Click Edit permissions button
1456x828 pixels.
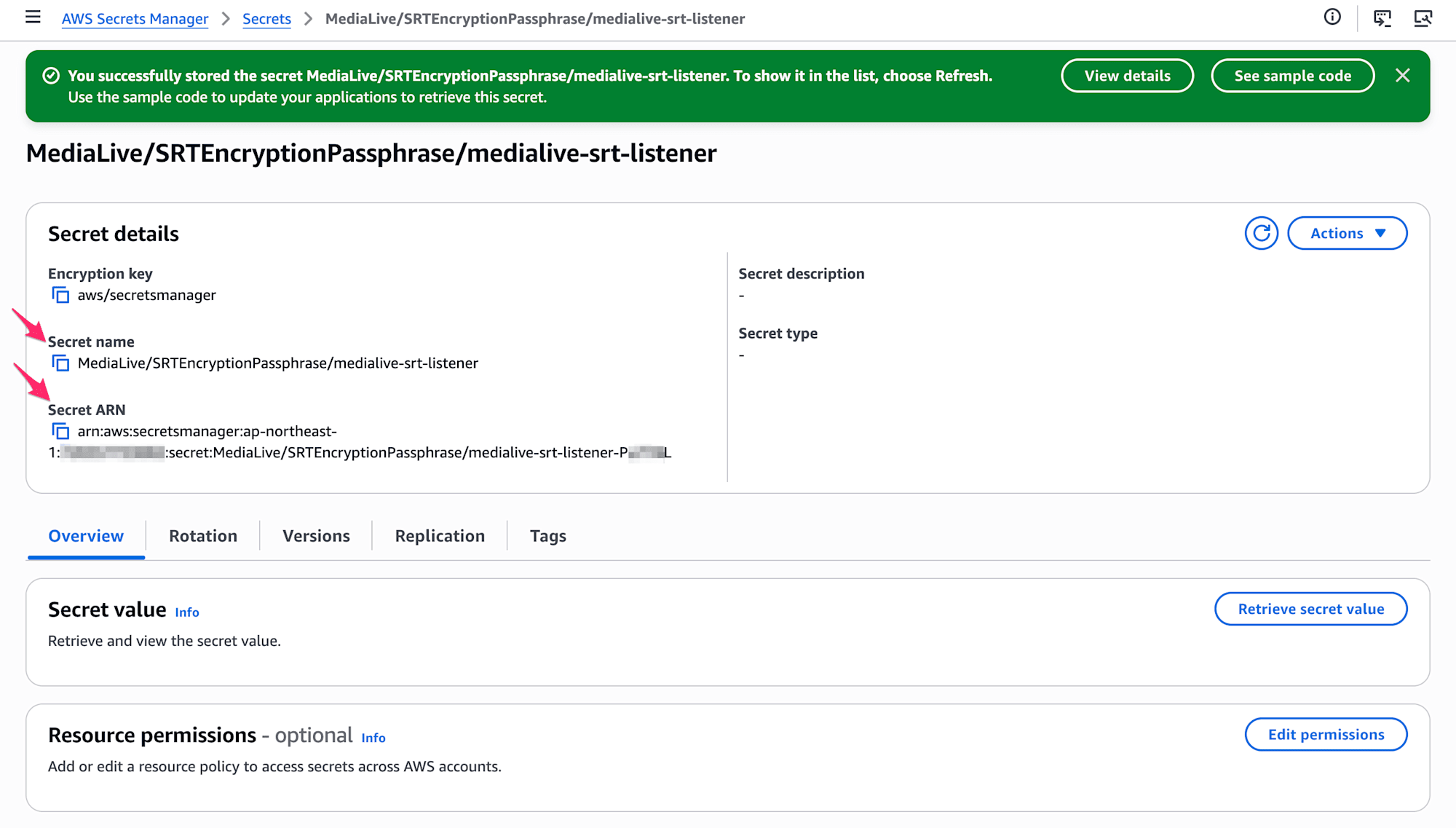[x=1326, y=734]
